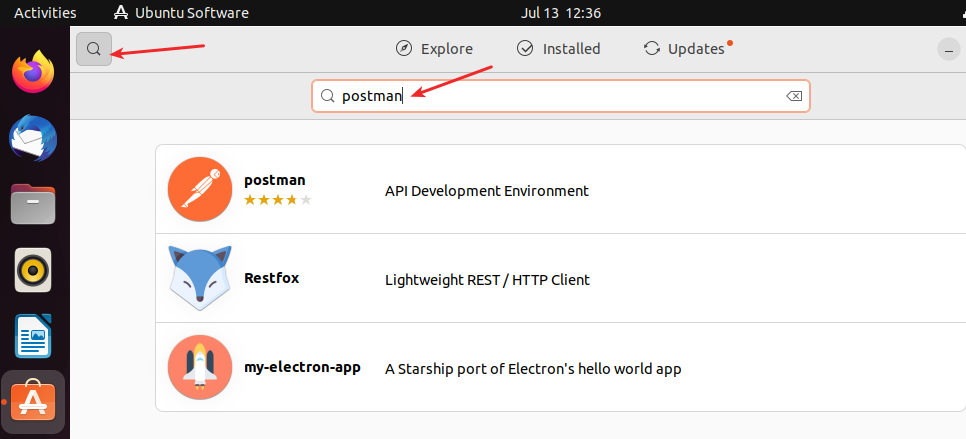Screen dimensions: 966x439
Task: Open Activities overview
Action: (x=45, y=13)
